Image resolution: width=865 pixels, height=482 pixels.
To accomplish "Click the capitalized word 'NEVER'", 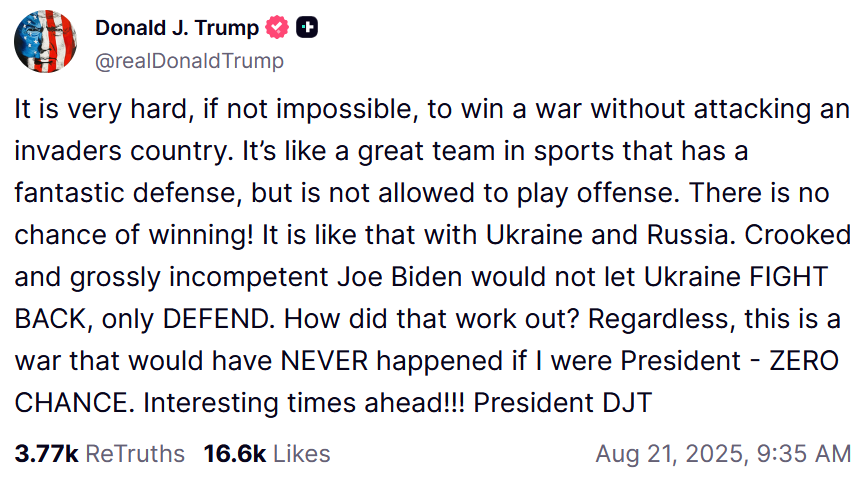I will click(x=324, y=361).
